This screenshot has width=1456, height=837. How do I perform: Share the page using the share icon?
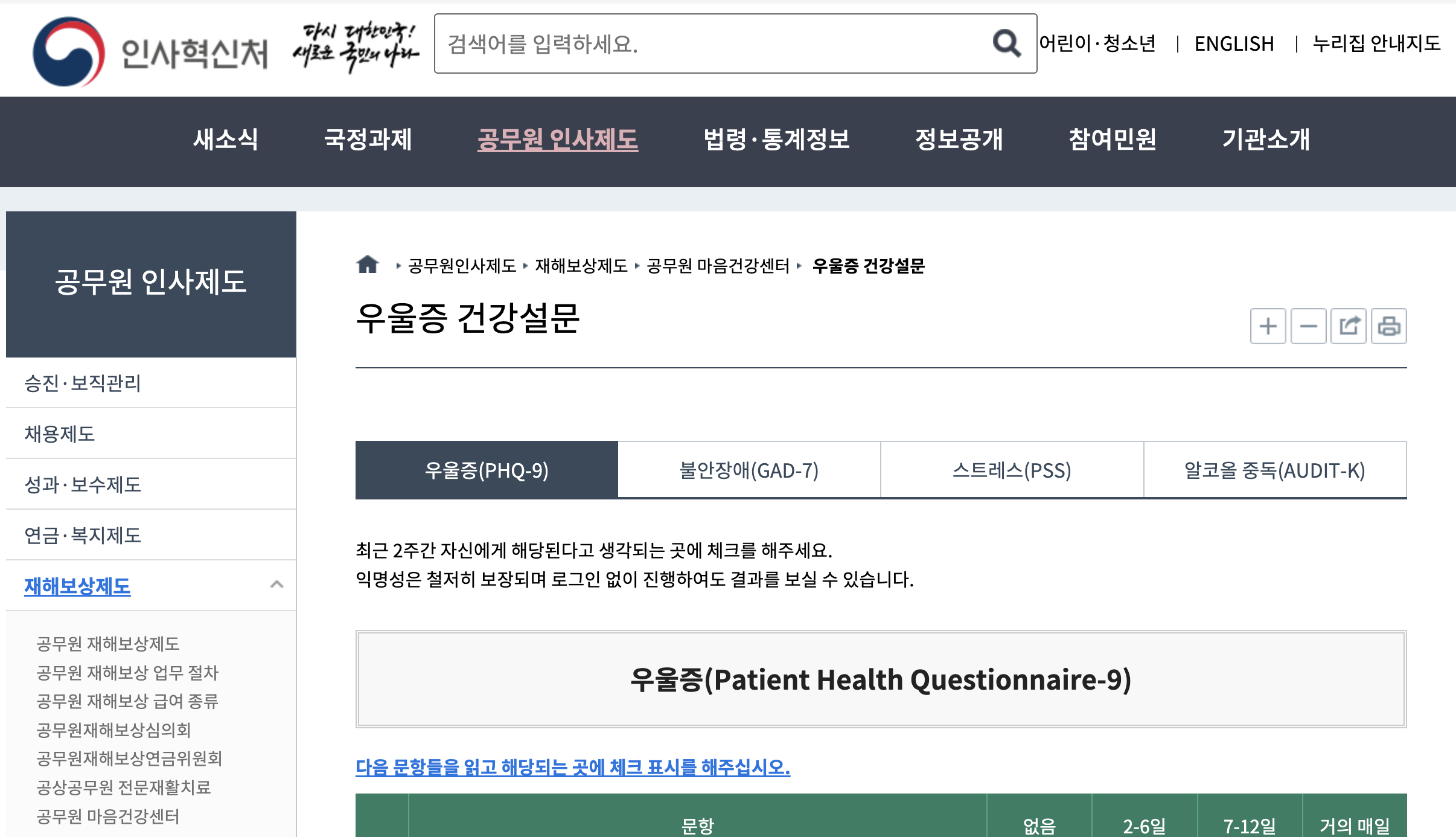(x=1349, y=326)
